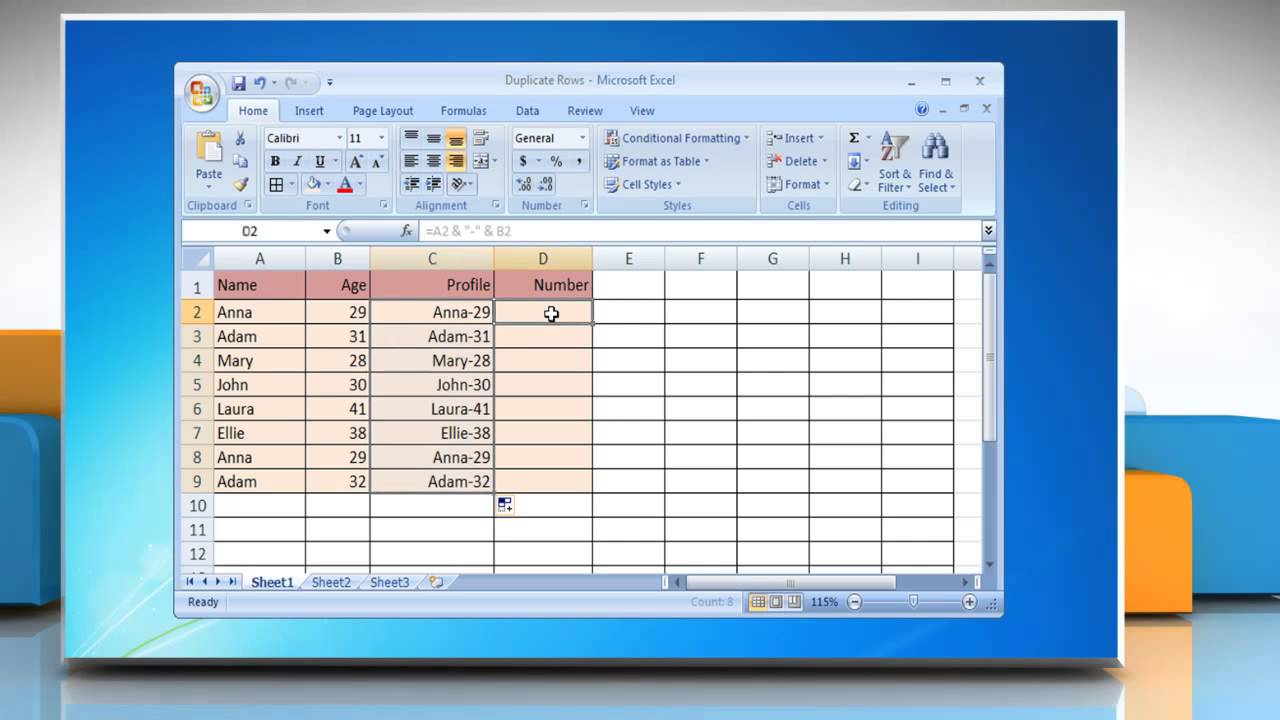Switch to Page Break Preview view

point(794,602)
